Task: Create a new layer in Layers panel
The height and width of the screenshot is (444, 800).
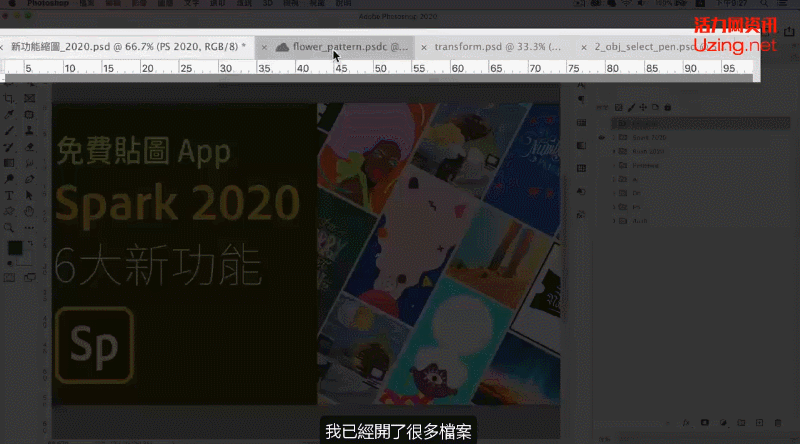Action: pyautogui.click(x=760, y=423)
